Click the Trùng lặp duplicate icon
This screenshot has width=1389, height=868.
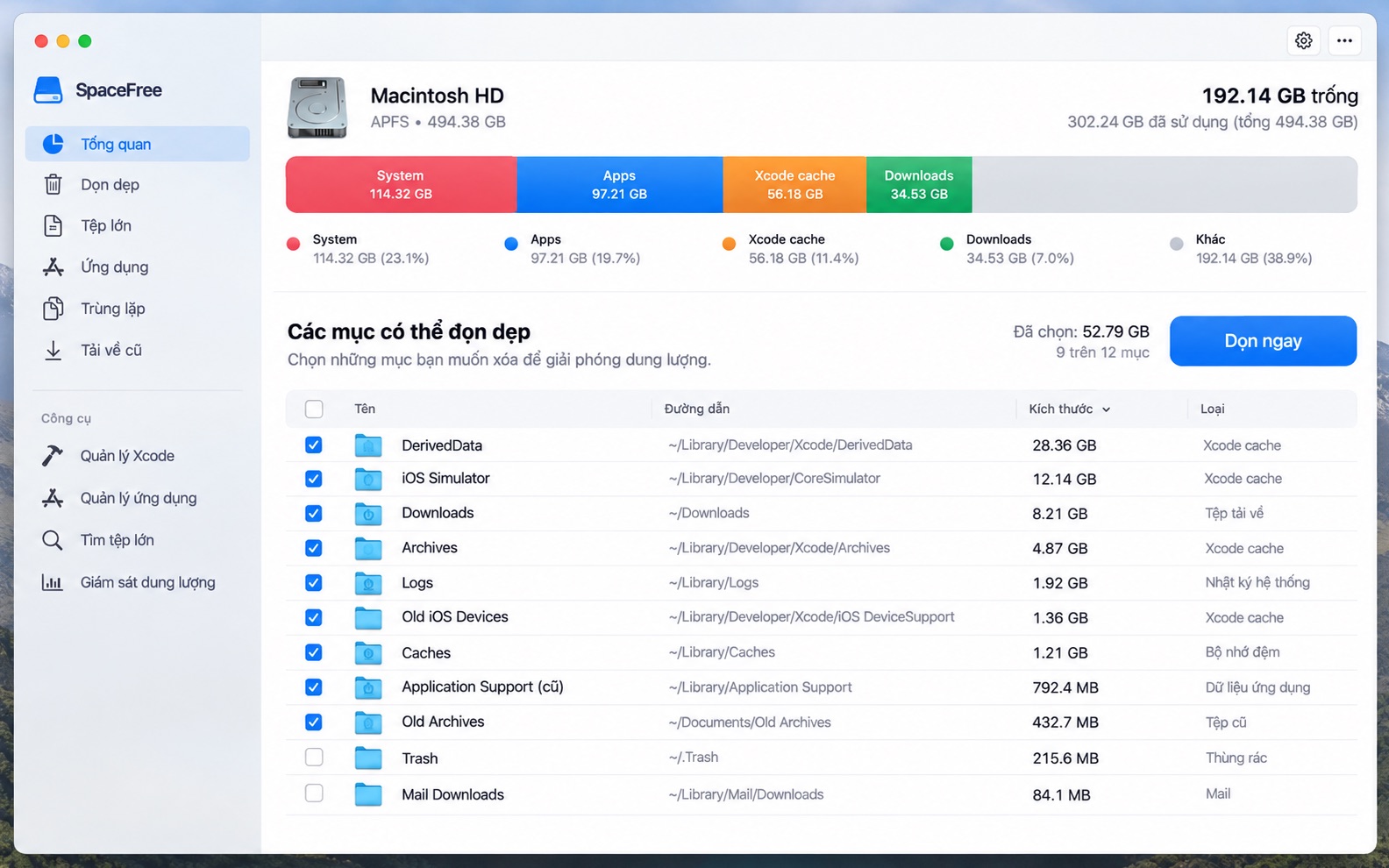53,309
